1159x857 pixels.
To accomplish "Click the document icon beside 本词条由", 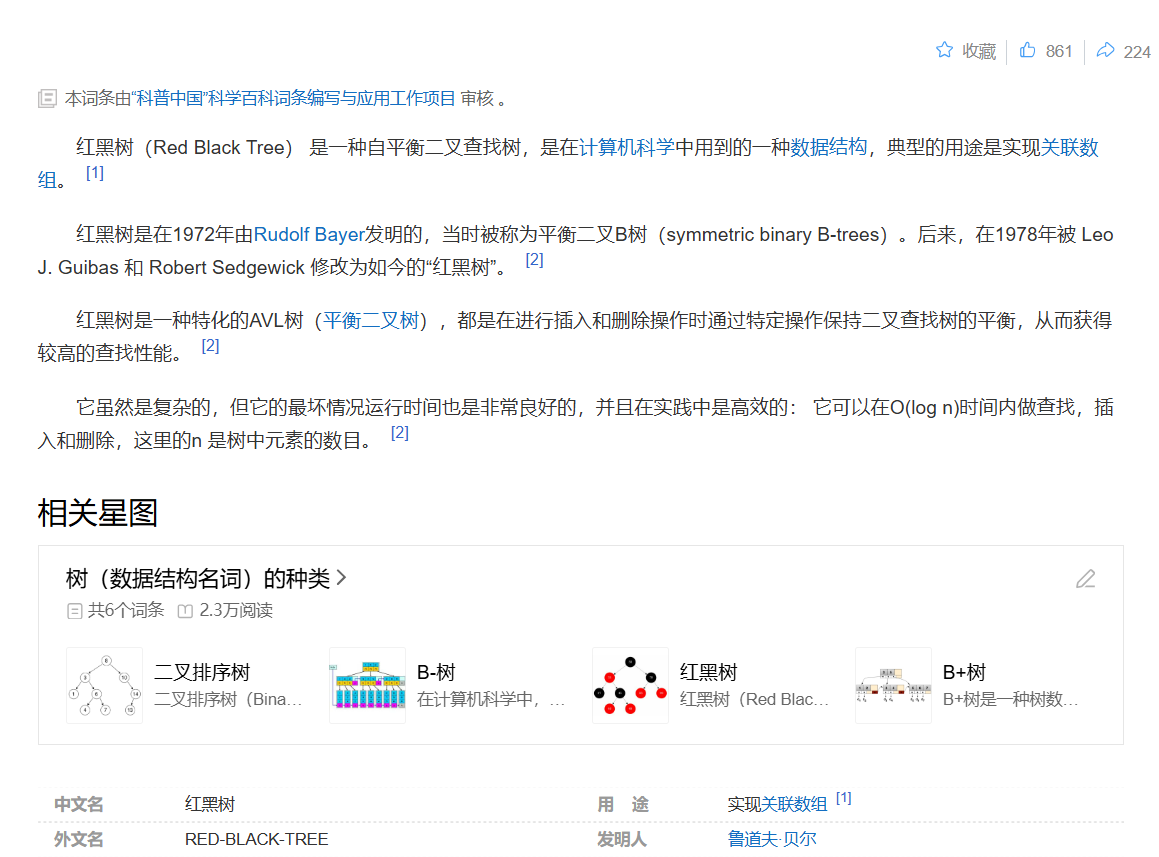I will pyautogui.click(x=47, y=98).
